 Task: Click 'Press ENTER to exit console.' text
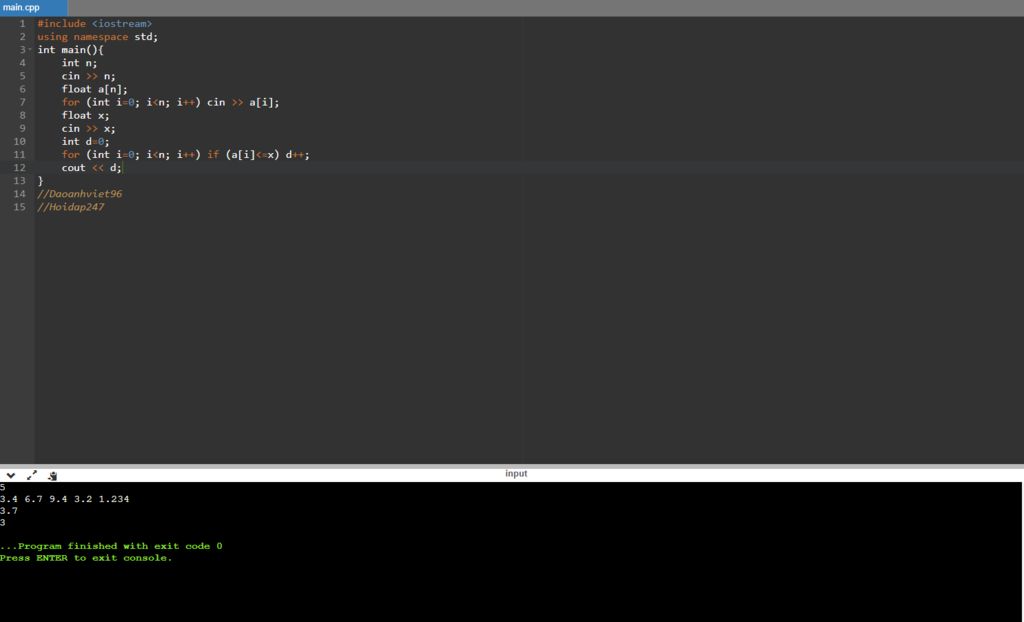point(86,557)
